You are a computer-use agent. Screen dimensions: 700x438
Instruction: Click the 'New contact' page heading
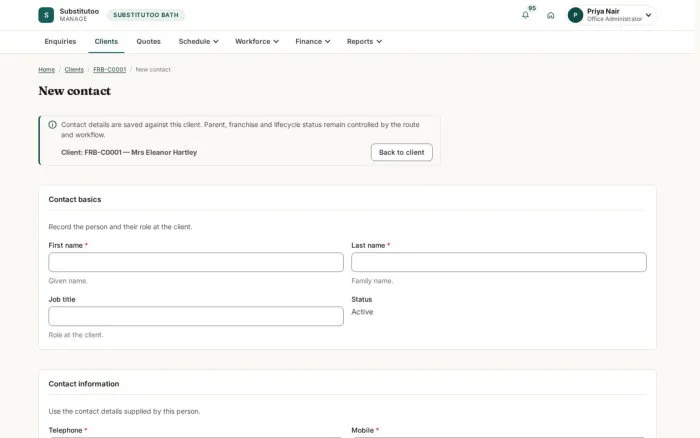coord(75,91)
